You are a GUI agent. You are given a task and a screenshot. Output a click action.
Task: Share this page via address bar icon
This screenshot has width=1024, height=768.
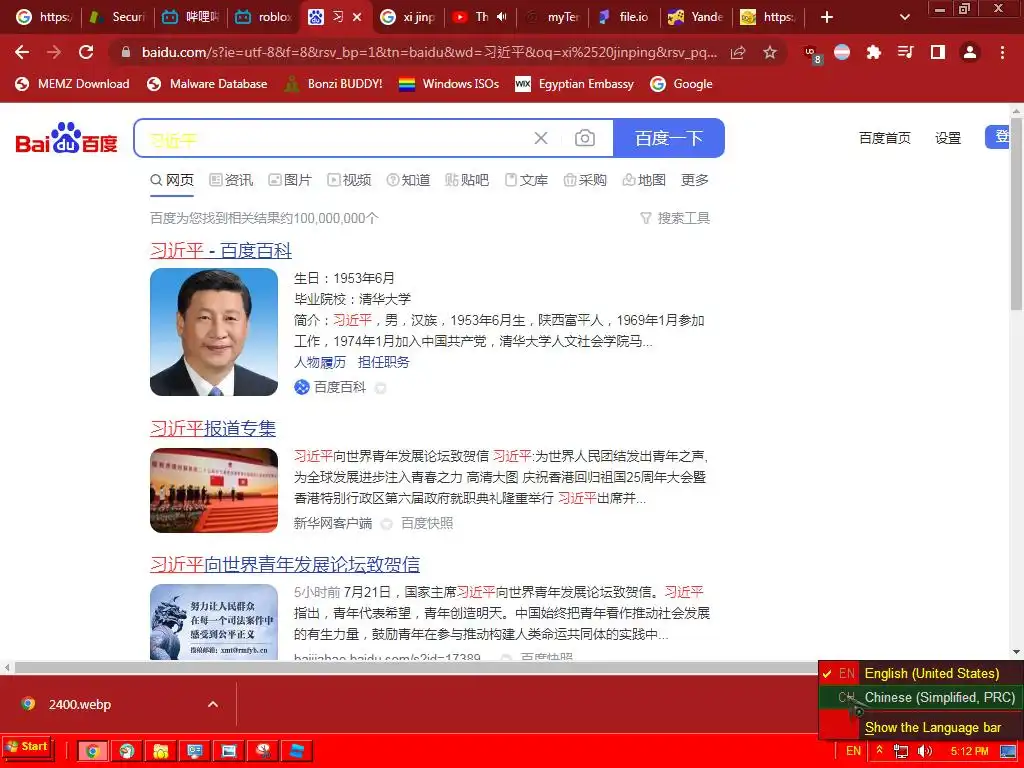738,52
